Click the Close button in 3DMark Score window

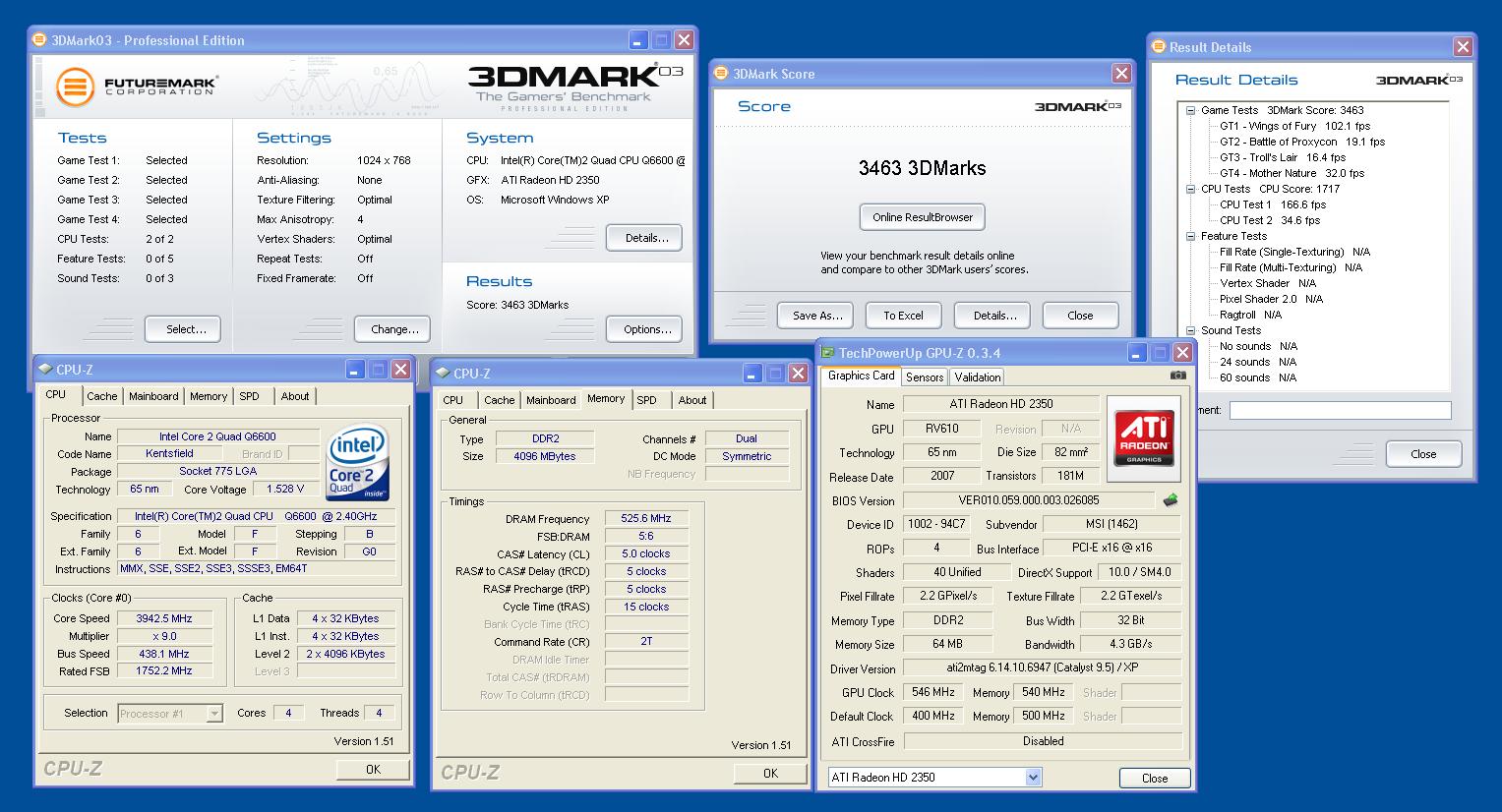coord(1080,316)
